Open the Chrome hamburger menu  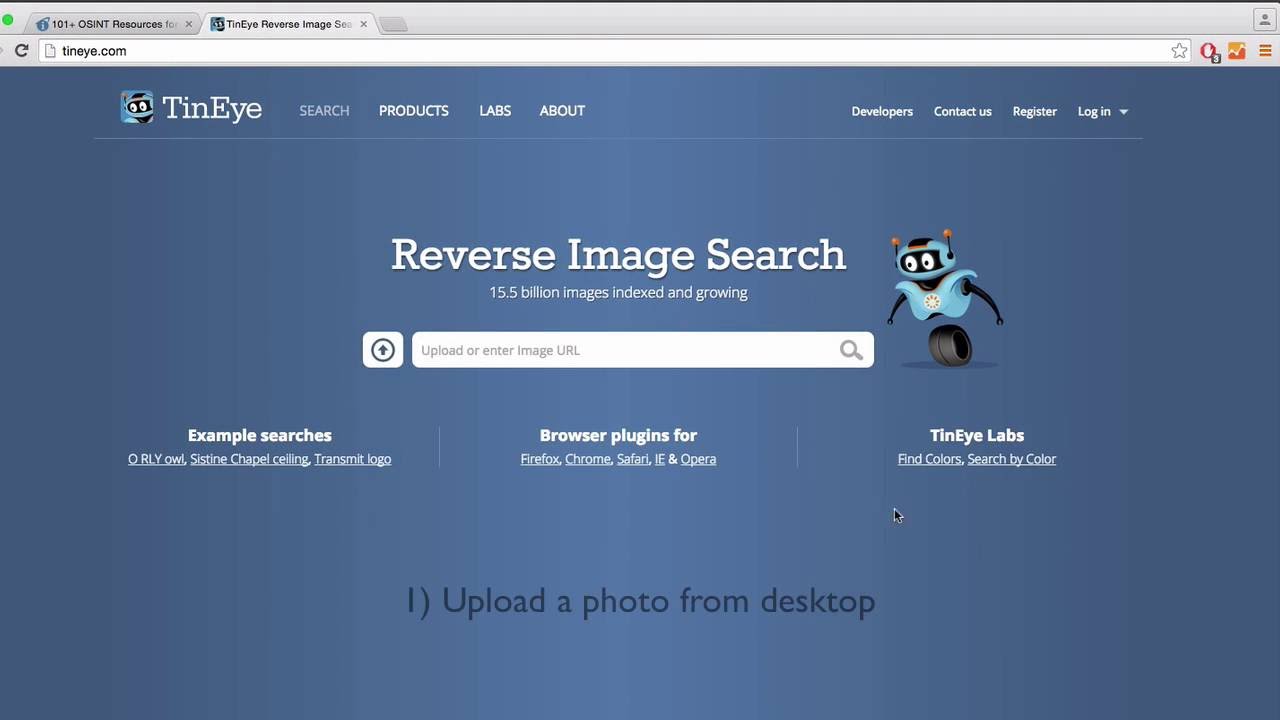click(1265, 51)
